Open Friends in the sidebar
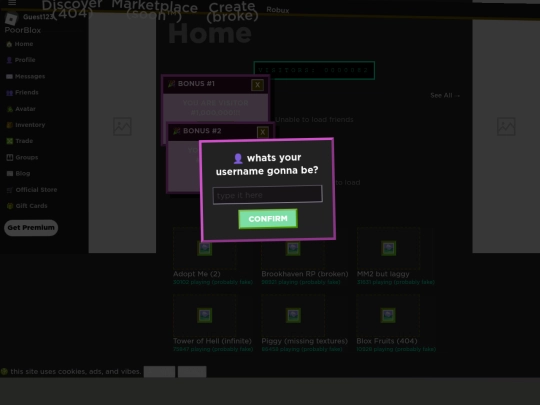This screenshot has height=405, width=540. pos(22,92)
